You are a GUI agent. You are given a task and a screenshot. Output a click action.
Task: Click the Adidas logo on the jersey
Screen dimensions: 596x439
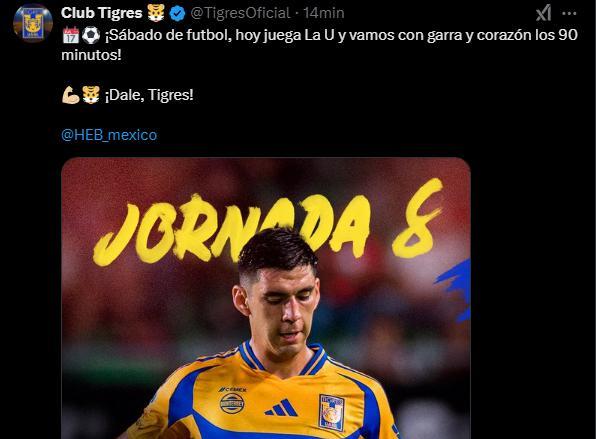(281, 408)
